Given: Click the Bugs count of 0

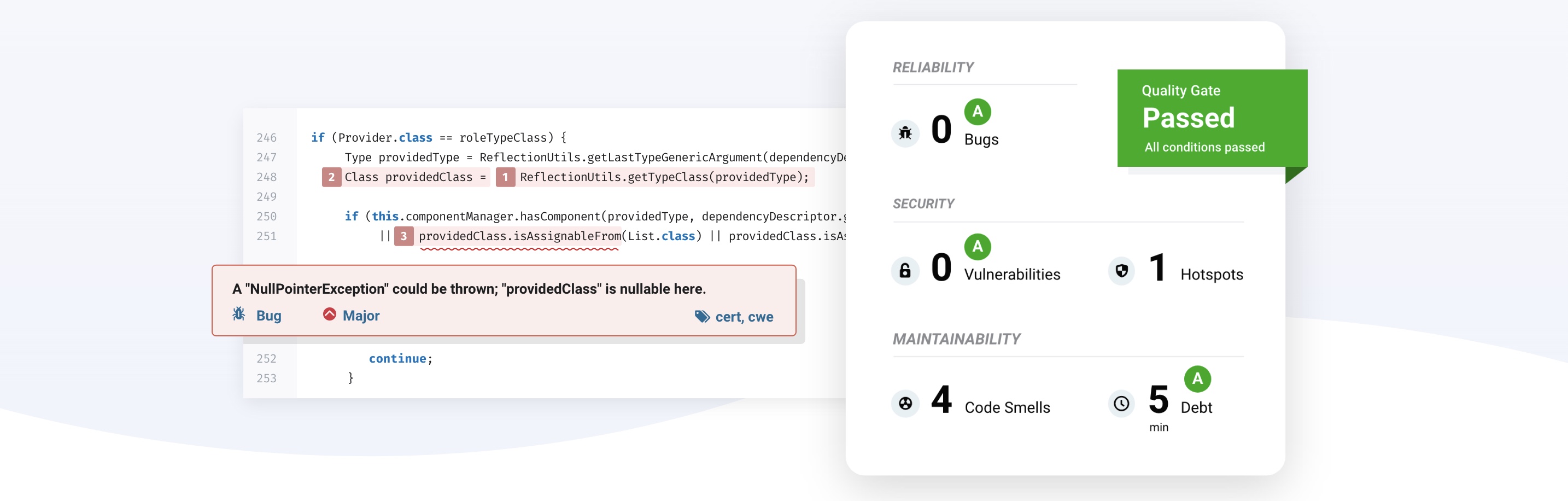Looking at the screenshot, I should point(941,130).
